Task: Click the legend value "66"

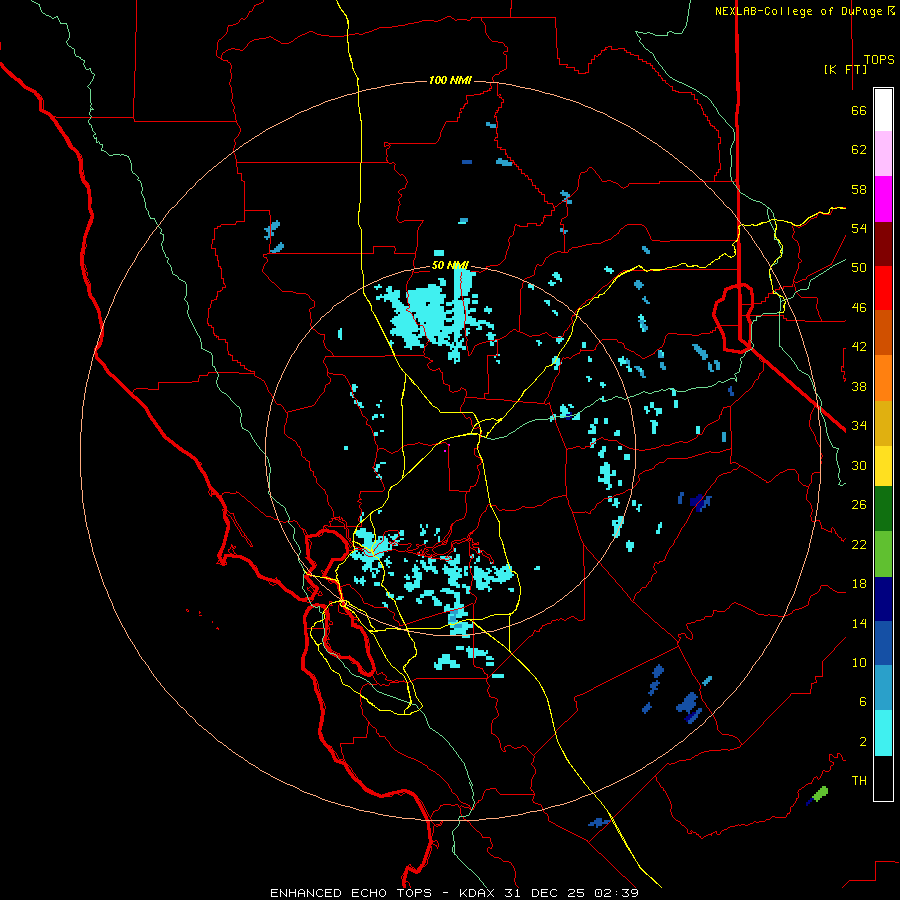Action: tap(859, 110)
